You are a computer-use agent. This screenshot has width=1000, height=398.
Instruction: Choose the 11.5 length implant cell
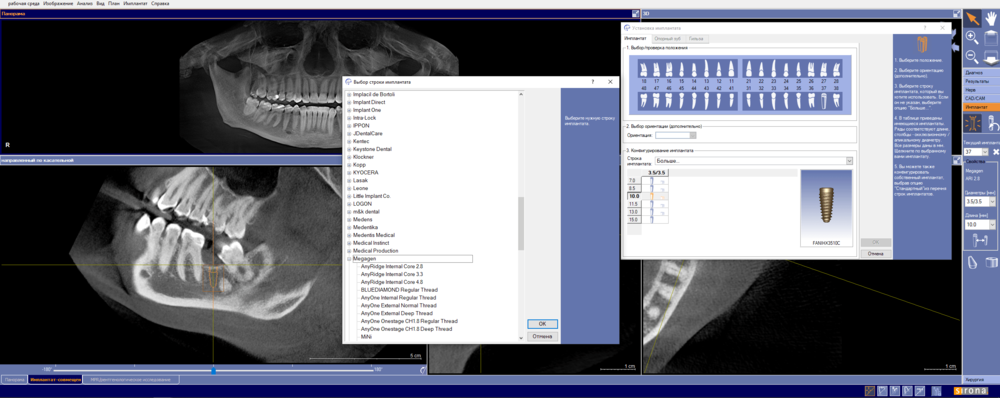[x=659, y=204]
